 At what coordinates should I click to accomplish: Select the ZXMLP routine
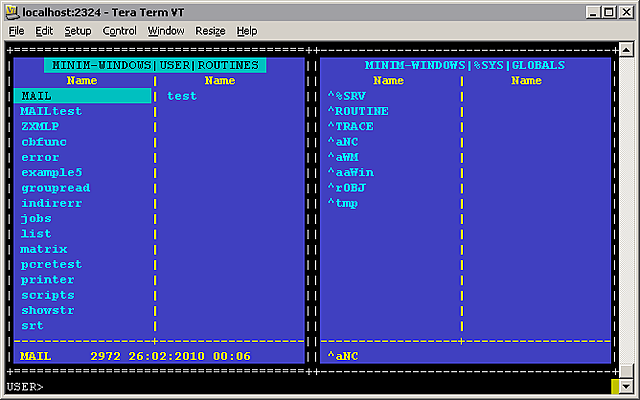pyautogui.click(x=40, y=127)
